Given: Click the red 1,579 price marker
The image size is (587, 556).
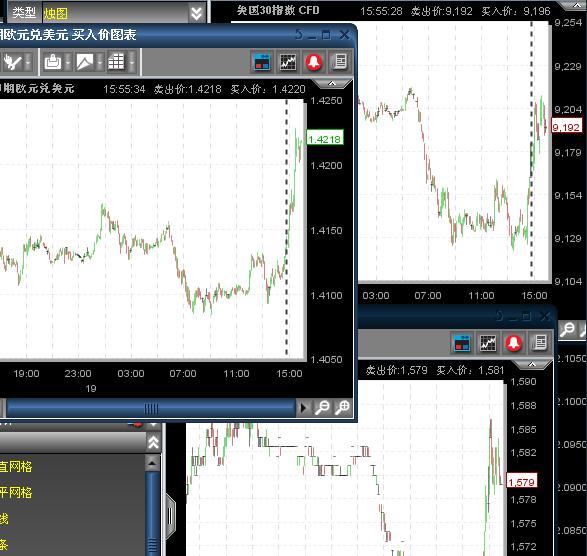Looking at the screenshot, I should click(x=522, y=482).
